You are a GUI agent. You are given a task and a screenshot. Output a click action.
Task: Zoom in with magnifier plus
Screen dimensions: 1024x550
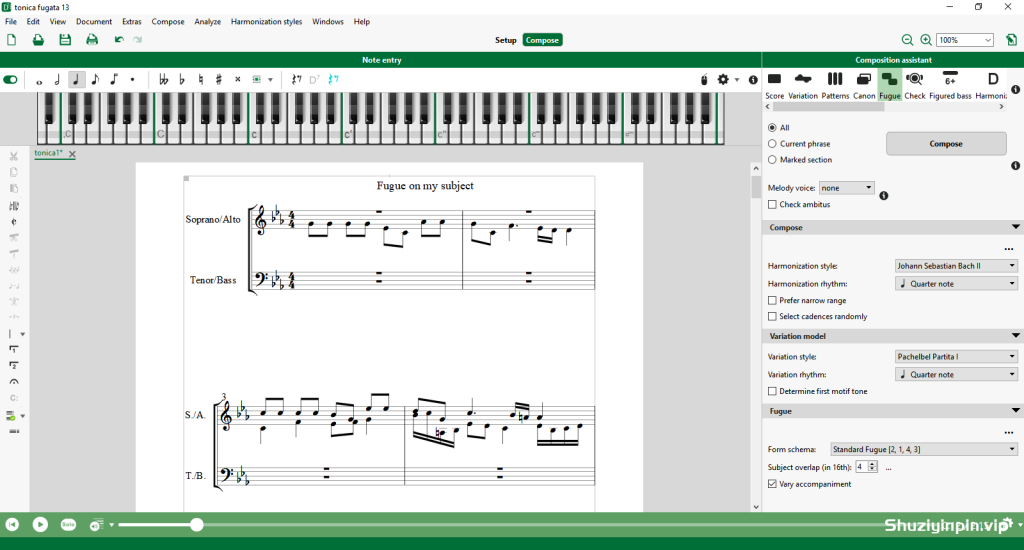click(926, 40)
